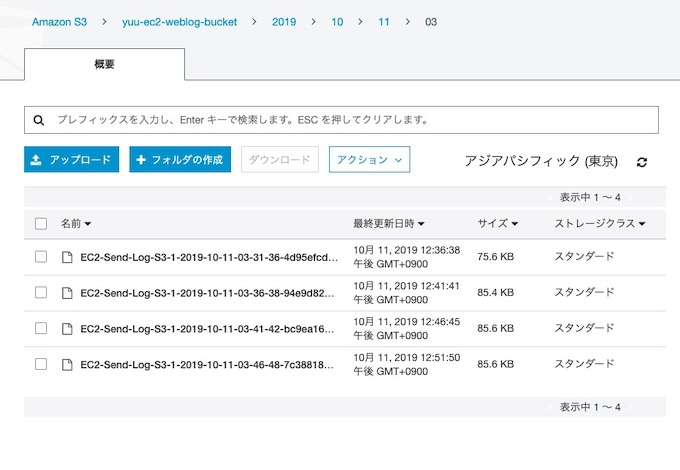
Task: Click the search magnifier icon
Action: coord(39,120)
